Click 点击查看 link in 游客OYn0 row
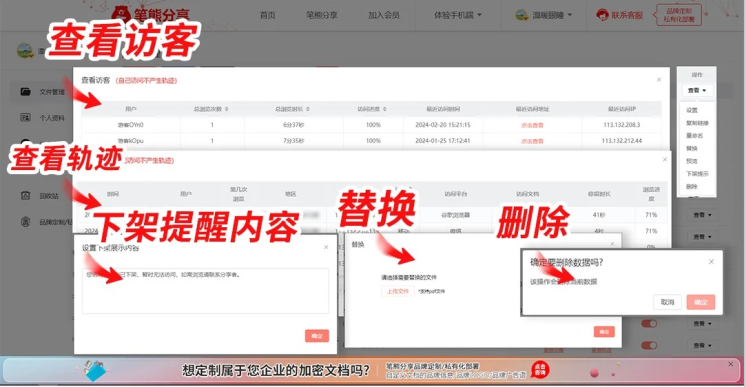 click(532, 125)
